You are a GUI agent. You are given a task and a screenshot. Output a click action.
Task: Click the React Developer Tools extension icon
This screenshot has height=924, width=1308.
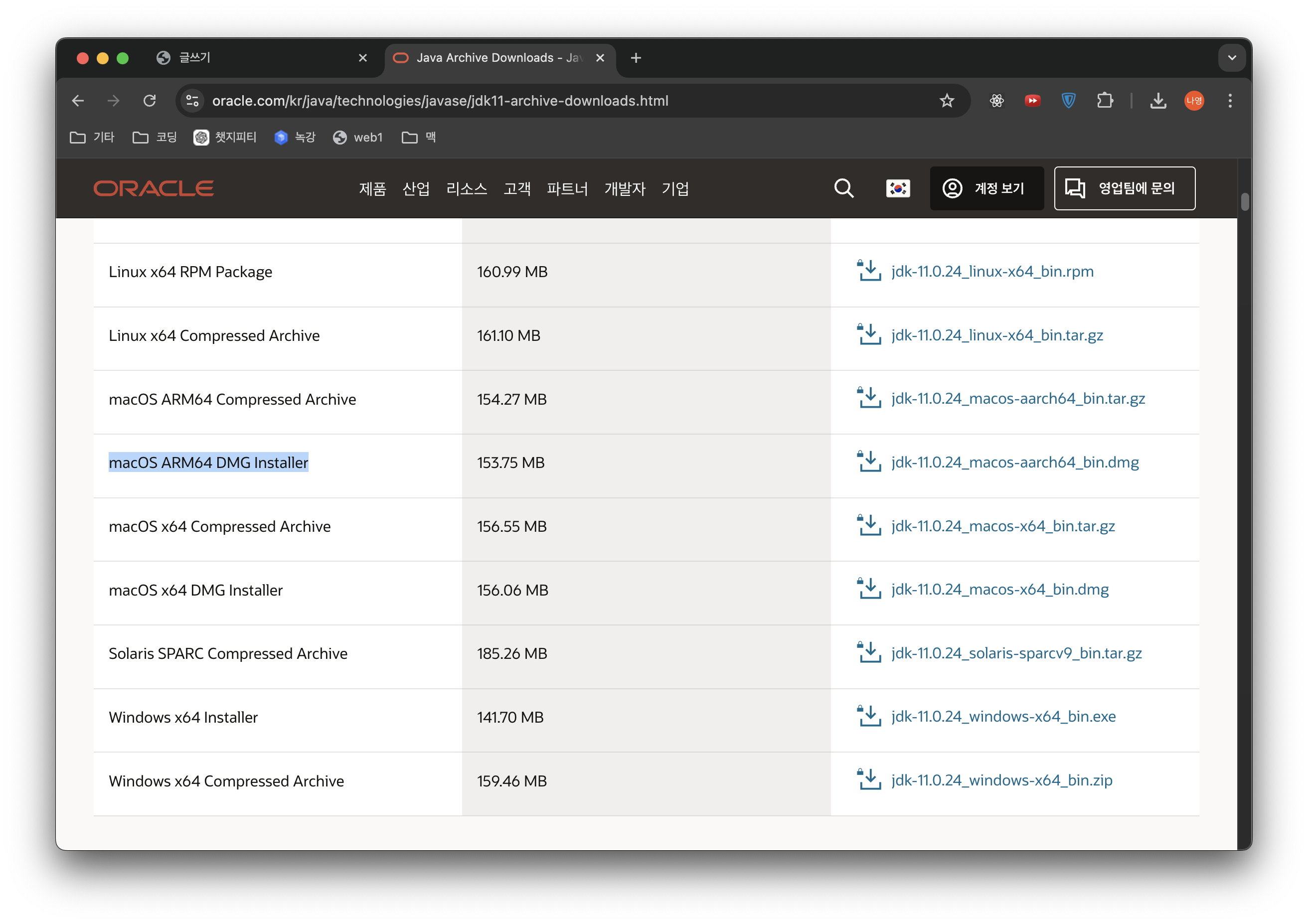(x=996, y=101)
